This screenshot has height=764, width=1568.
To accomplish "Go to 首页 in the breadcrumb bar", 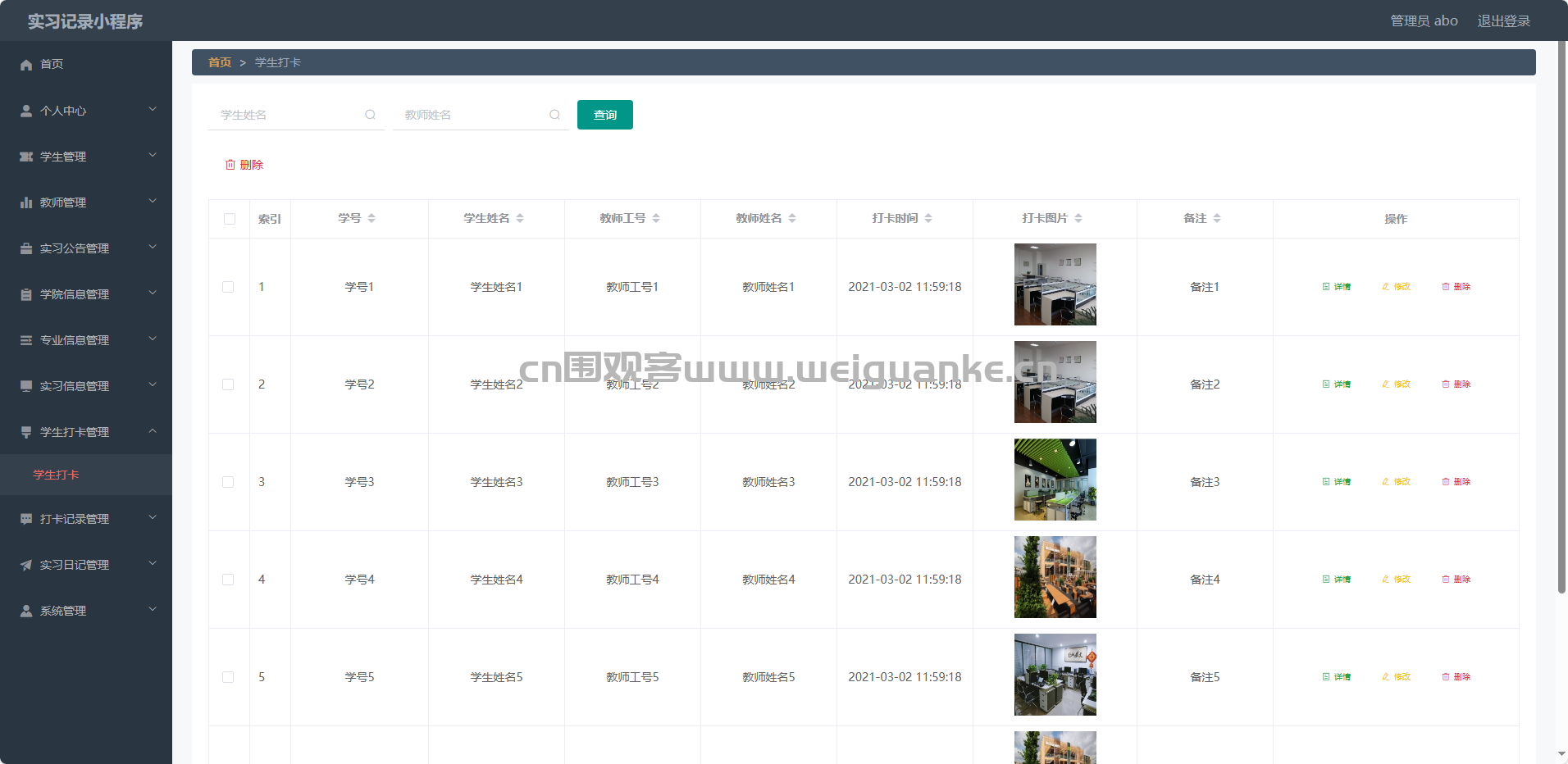I will tap(220, 62).
